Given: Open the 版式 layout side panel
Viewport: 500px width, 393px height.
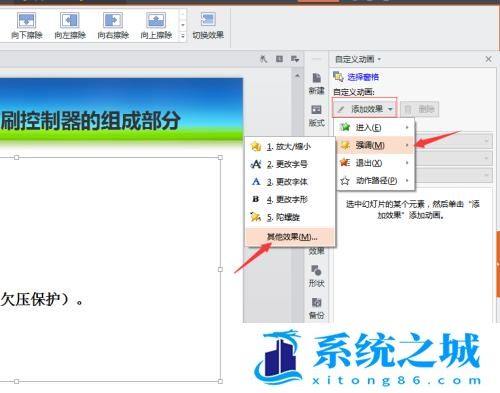Looking at the screenshot, I should [x=316, y=116].
